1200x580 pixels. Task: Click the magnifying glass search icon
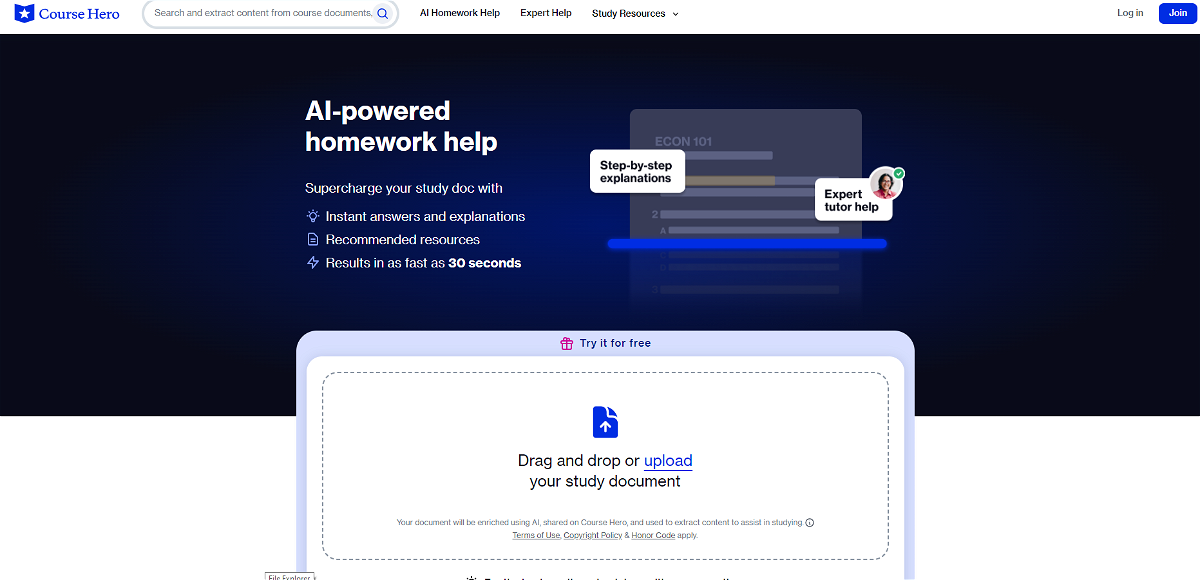pos(382,14)
